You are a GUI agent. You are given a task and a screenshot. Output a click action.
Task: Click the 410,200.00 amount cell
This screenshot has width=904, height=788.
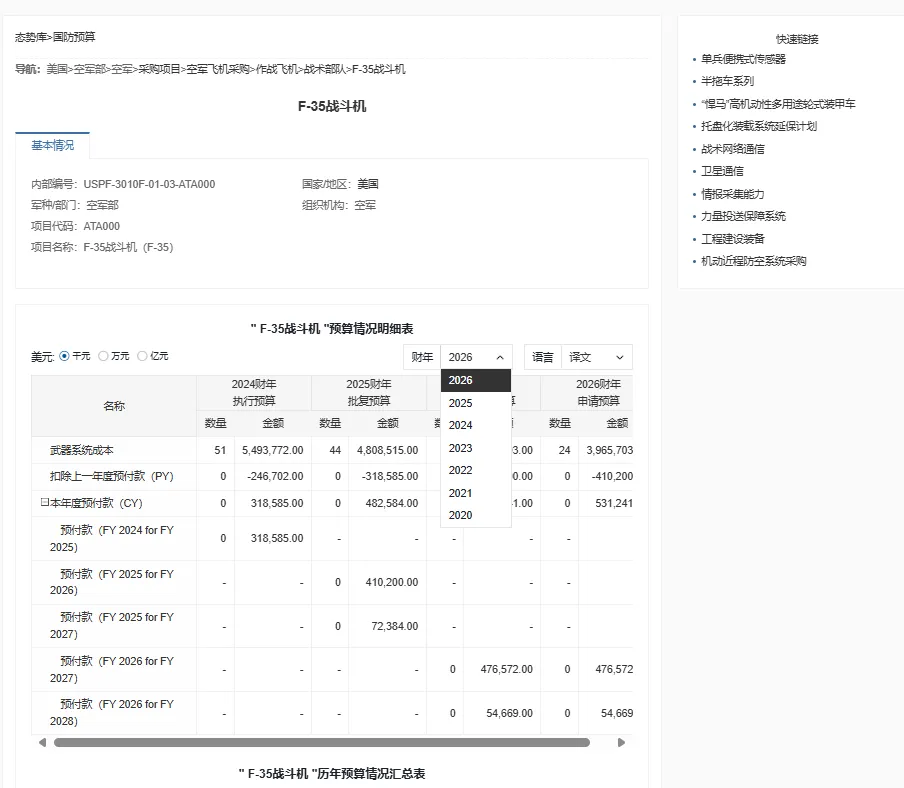[387, 582]
